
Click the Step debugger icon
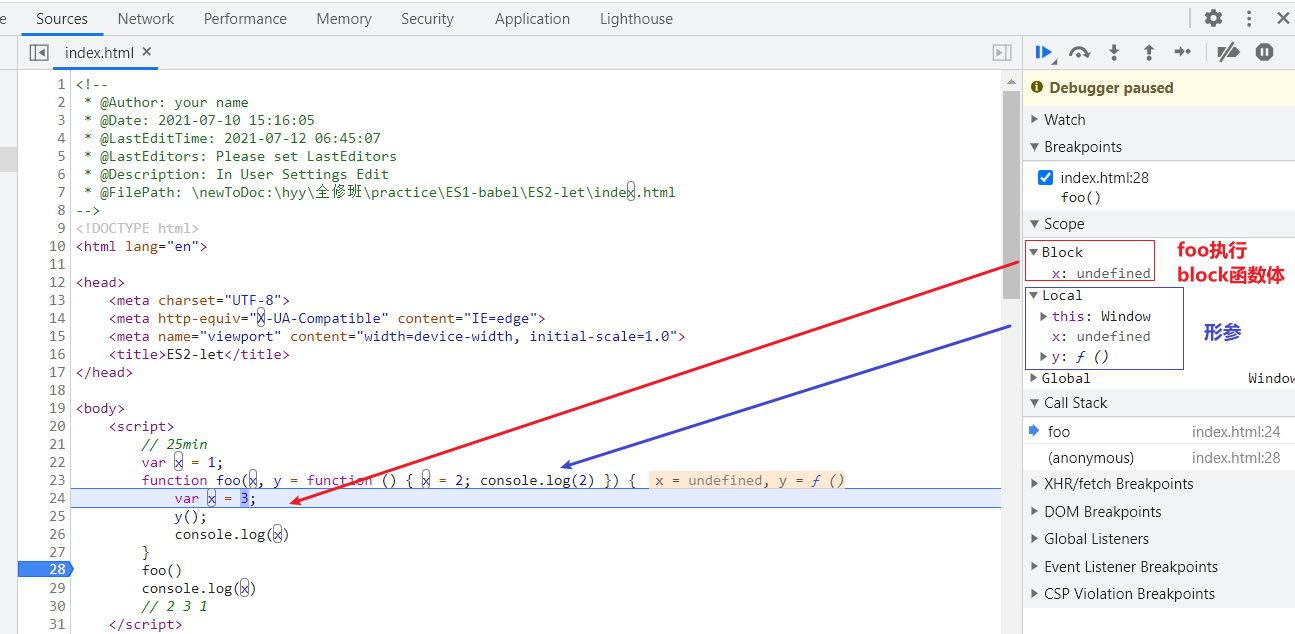point(1183,52)
